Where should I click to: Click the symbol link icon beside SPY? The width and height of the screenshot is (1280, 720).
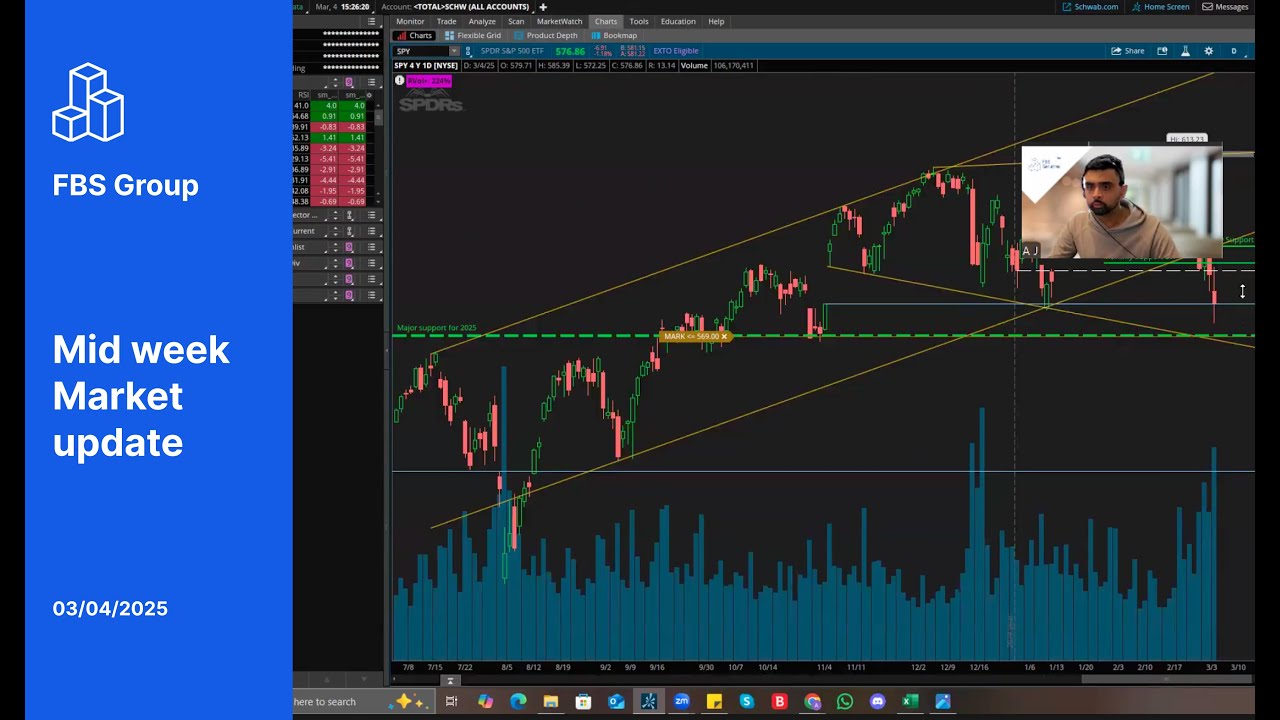click(x=469, y=51)
